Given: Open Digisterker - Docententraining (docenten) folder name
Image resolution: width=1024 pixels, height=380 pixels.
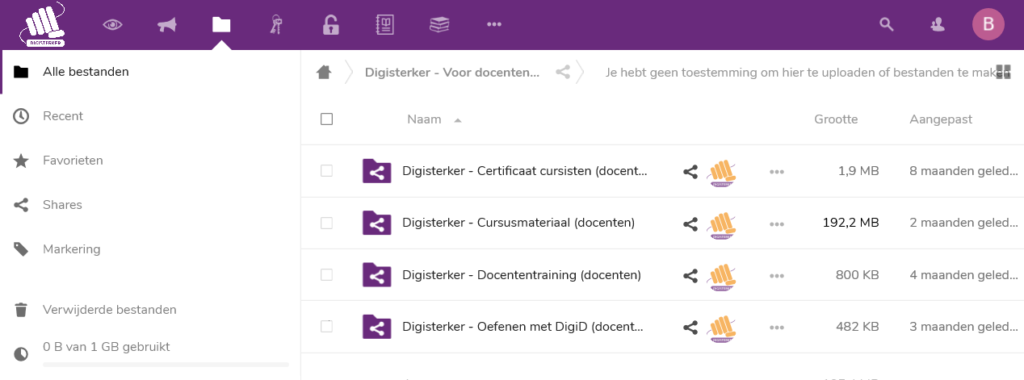Looking at the screenshot, I should [x=522, y=275].
